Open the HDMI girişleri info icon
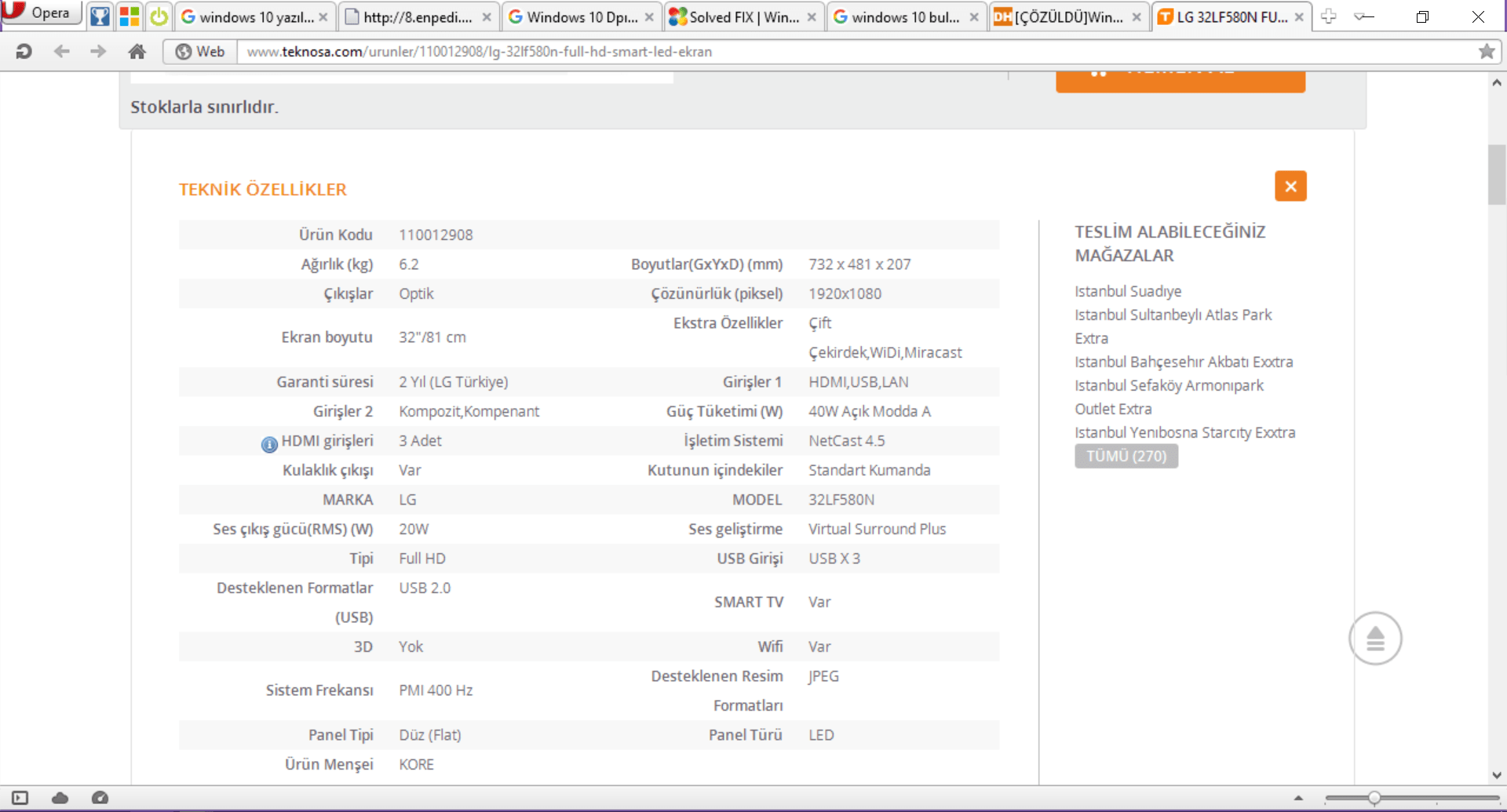Screen dimensions: 1507x812 tap(269, 444)
